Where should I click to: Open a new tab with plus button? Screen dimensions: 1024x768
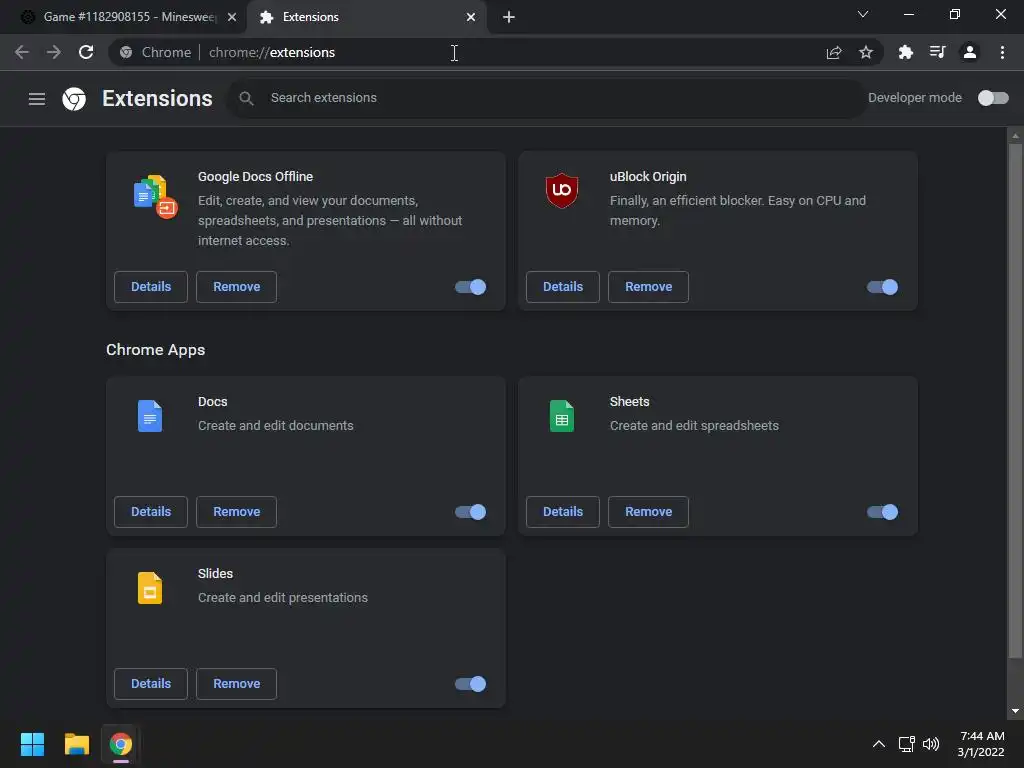[509, 17]
